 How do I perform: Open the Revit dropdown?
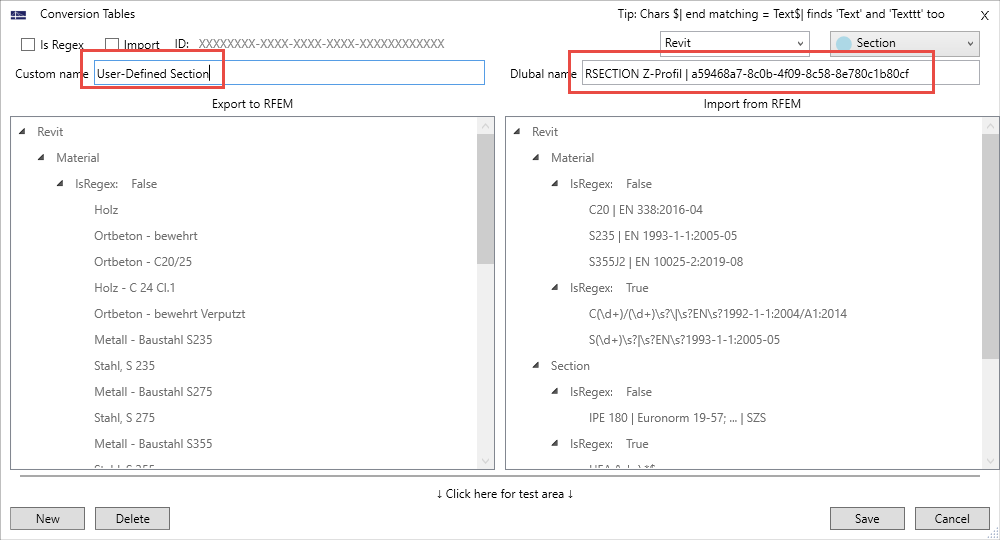click(x=734, y=43)
